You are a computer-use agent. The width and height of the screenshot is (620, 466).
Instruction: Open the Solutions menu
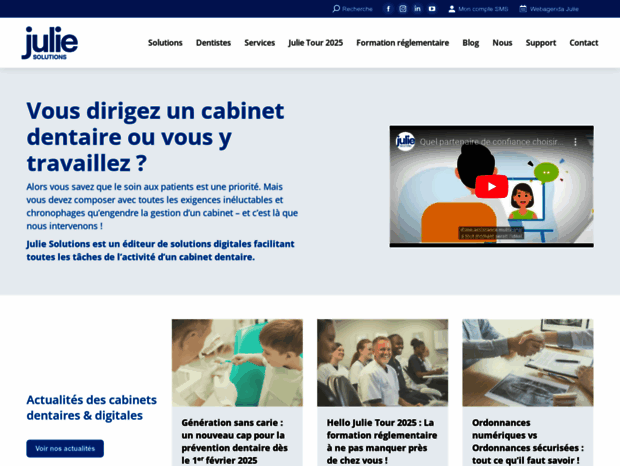click(x=165, y=43)
